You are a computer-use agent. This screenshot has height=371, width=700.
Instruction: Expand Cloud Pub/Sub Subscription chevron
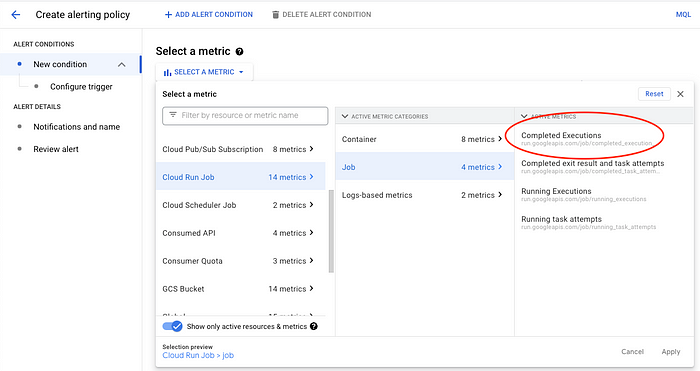pyautogui.click(x=311, y=149)
